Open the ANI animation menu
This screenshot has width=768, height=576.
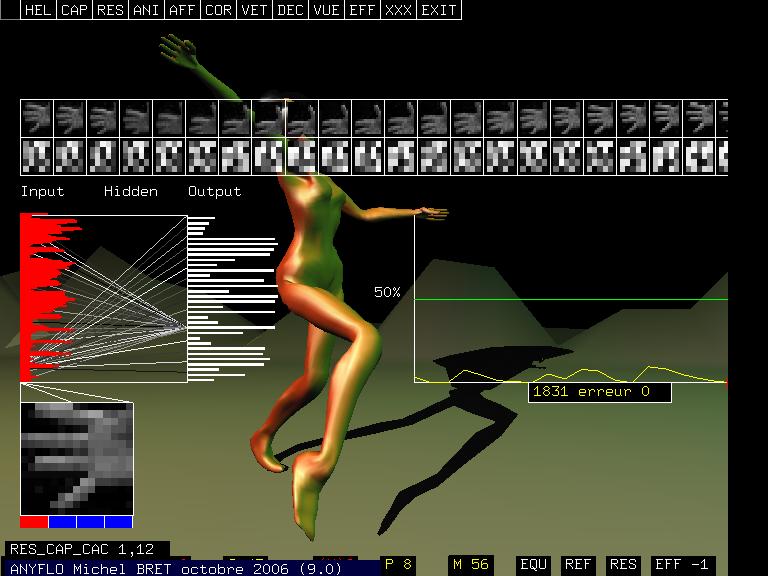(x=147, y=10)
